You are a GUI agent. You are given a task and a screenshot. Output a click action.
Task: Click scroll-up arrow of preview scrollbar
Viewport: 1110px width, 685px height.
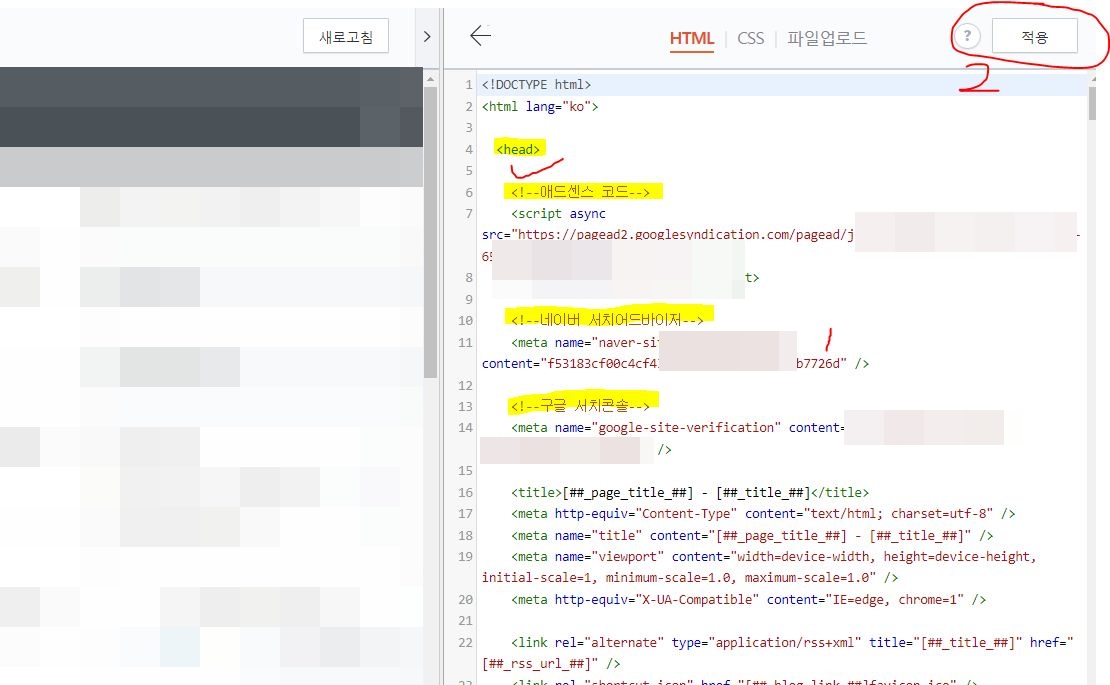[430, 80]
